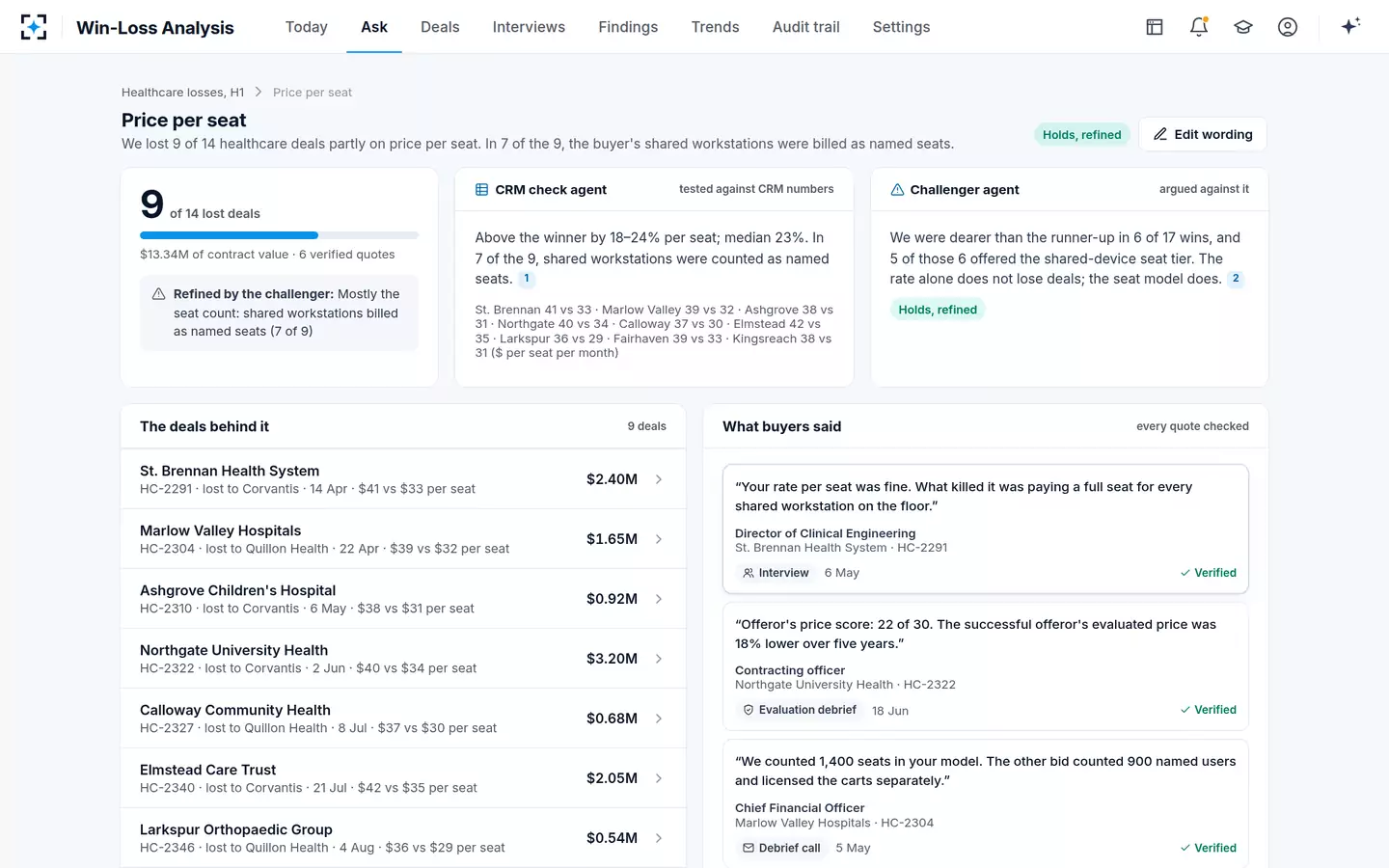The height and width of the screenshot is (868, 1389).
Task: Click the Holds, refined badge beside Edit wording
Action: [x=1082, y=135]
